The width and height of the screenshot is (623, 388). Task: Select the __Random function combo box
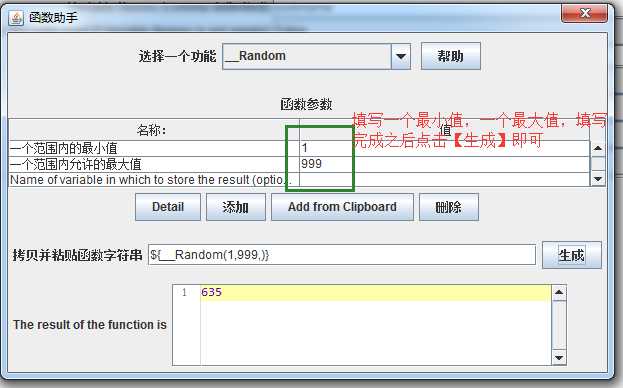pos(316,56)
